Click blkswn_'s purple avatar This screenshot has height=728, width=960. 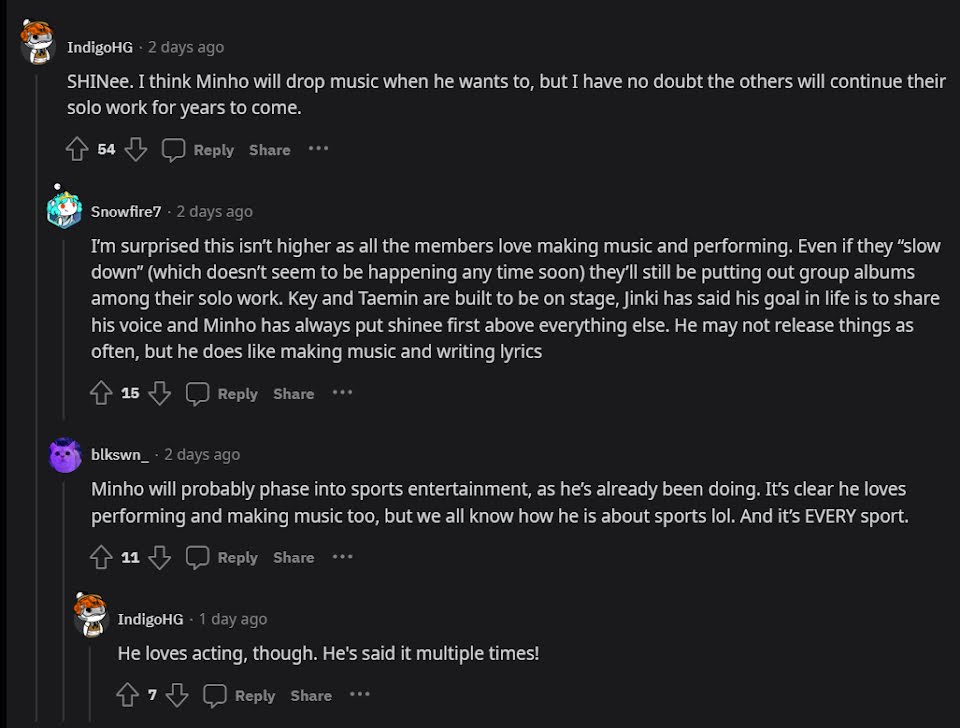(65, 456)
